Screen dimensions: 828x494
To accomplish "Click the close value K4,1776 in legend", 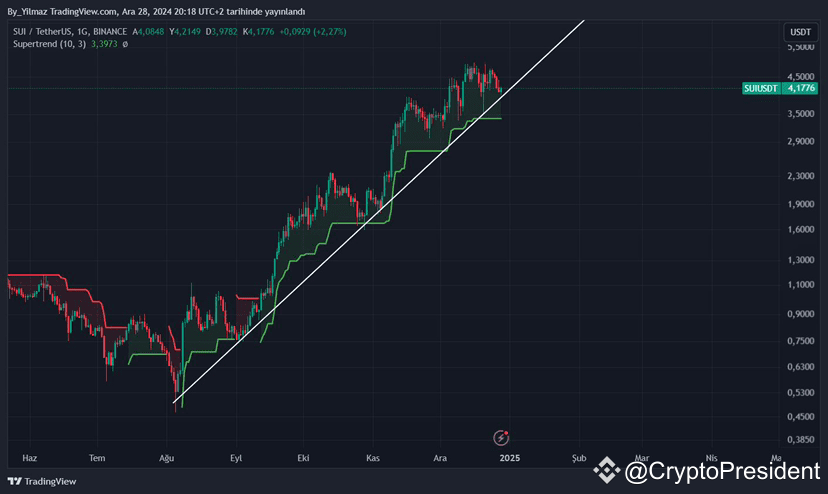I will 258,32.
